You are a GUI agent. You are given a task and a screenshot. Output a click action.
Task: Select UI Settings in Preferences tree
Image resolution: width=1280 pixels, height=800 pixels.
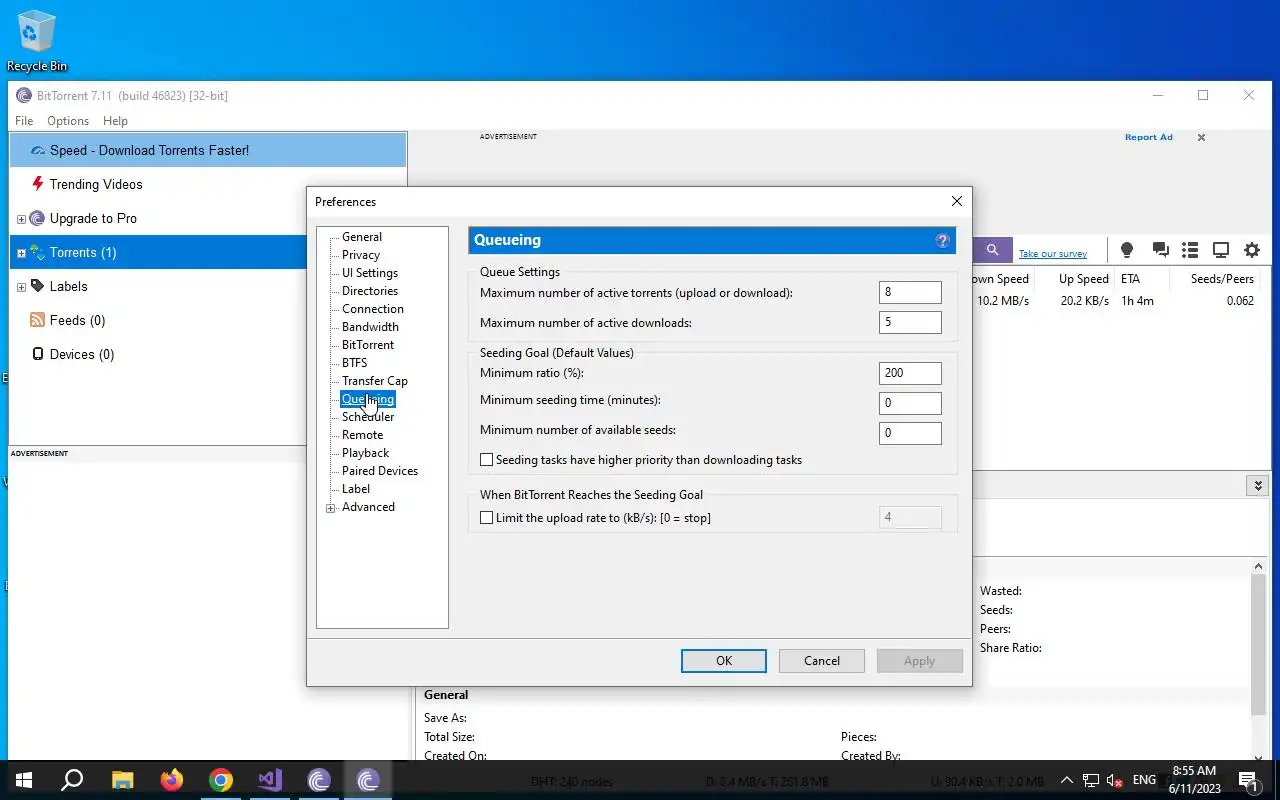click(x=370, y=273)
